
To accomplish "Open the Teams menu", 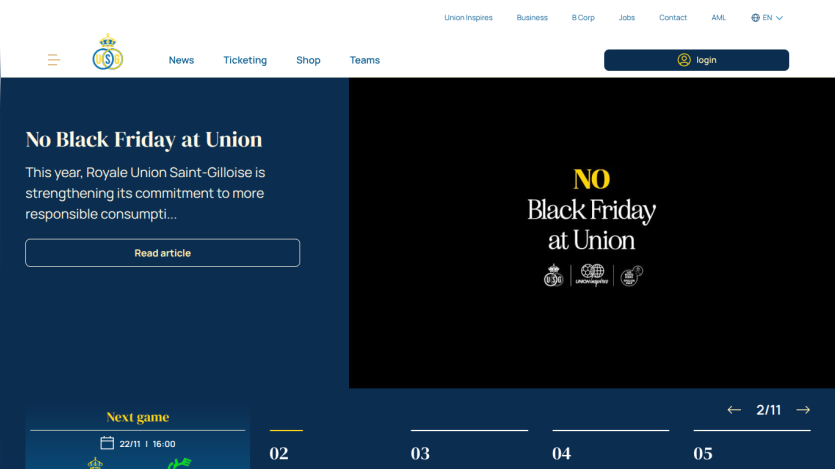I will coord(365,60).
